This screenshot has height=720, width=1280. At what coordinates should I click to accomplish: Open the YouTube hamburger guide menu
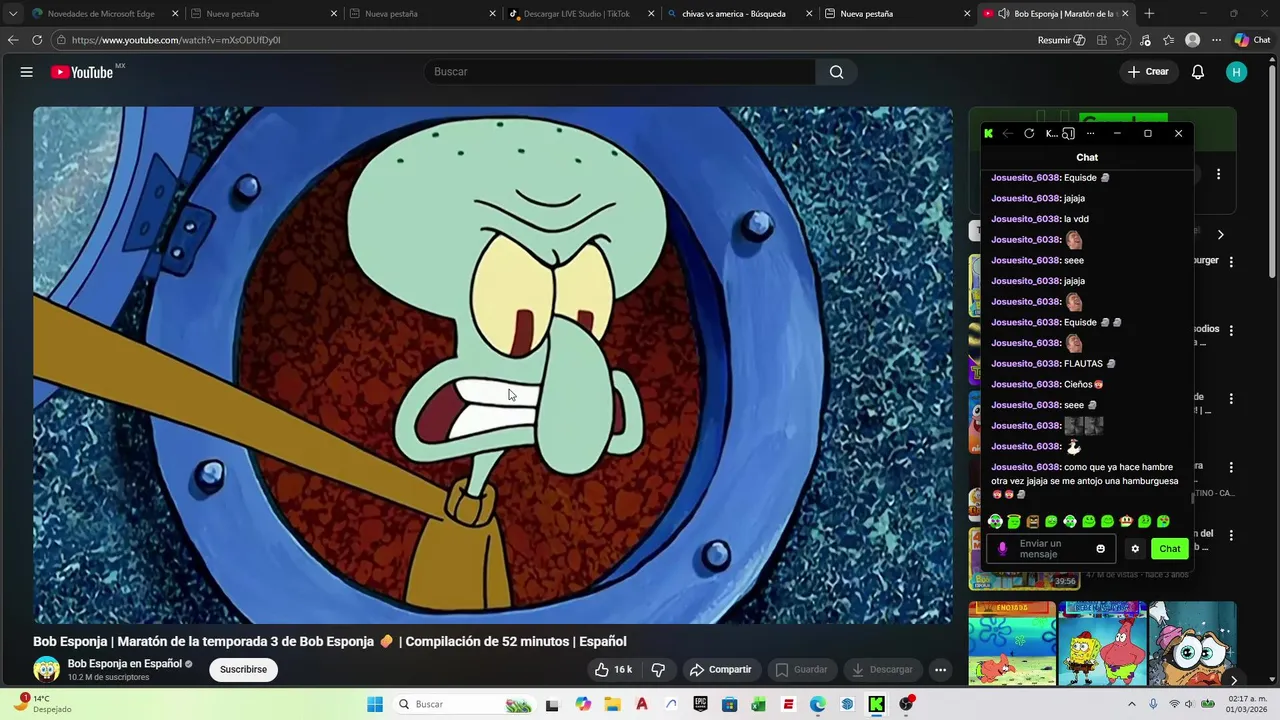pos(27,72)
